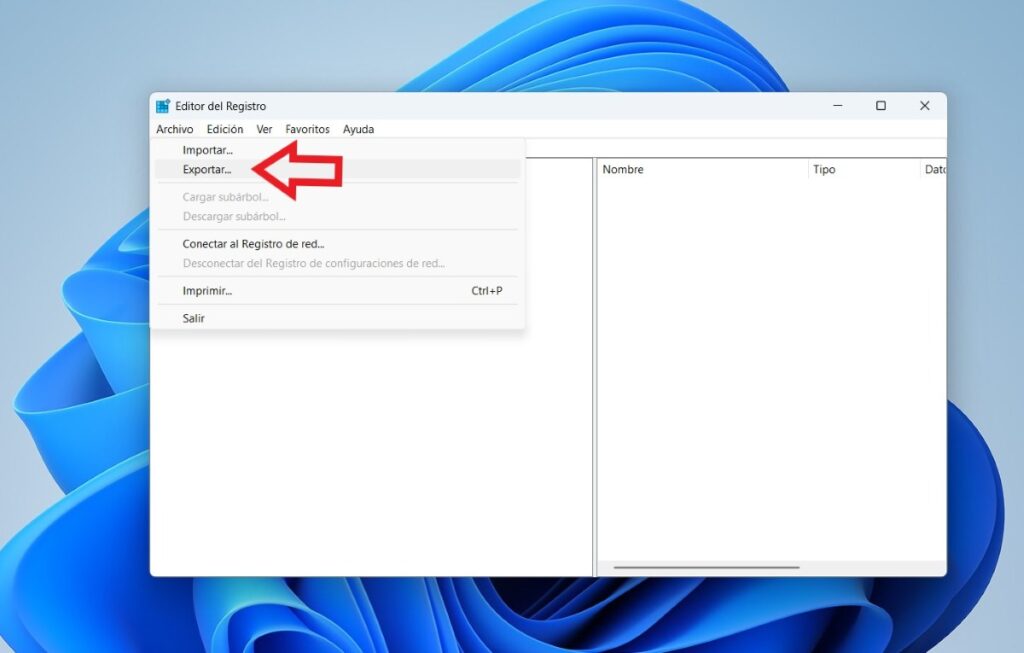The width and height of the screenshot is (1024, 653).
Task: Click the Registry Editor app icon in titlebar
Action: [162, 105]
